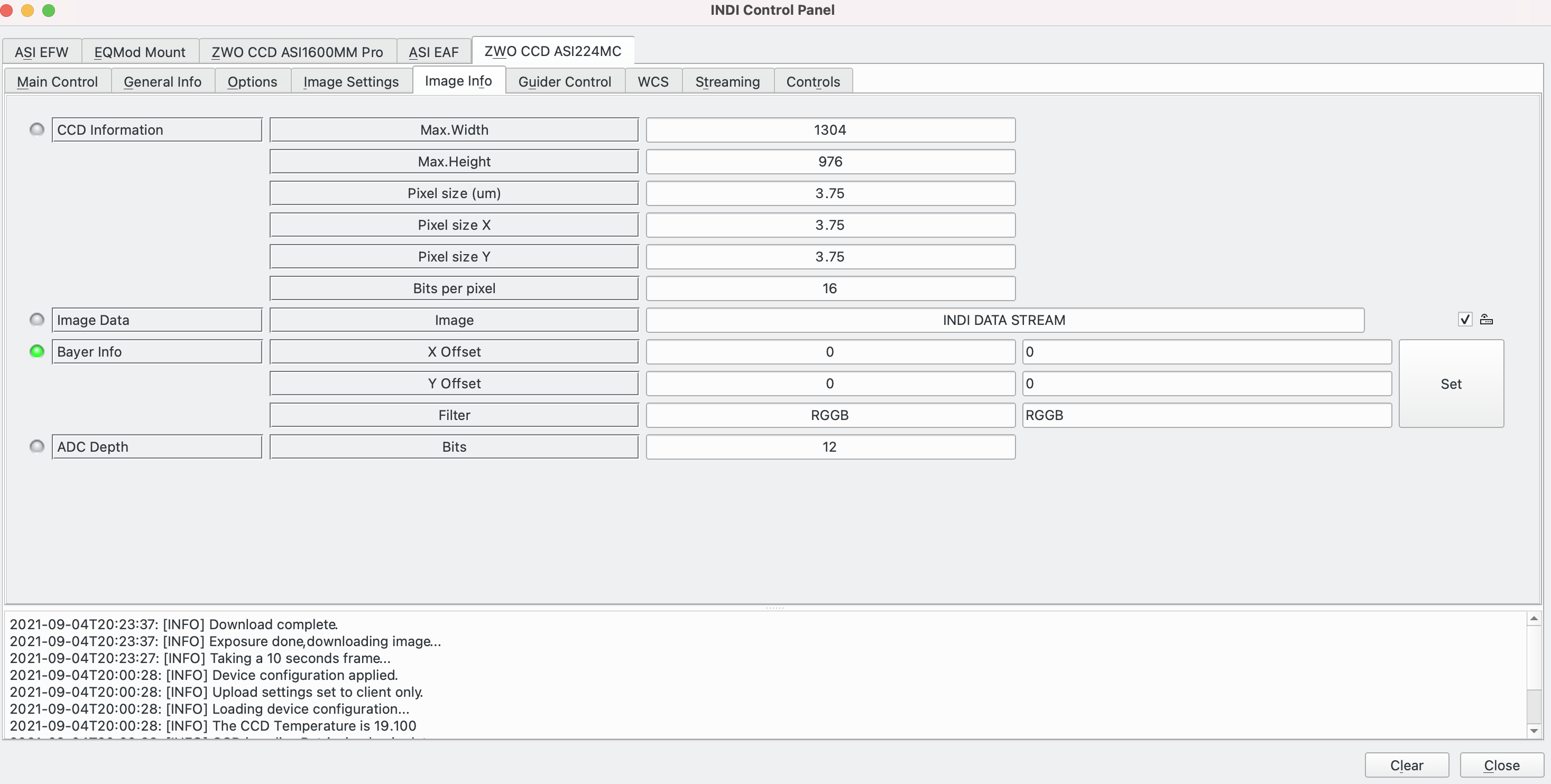Viewport: 1551px width, 784px height.
Task: Open the Streaming tab
Action: pos(727,81)
